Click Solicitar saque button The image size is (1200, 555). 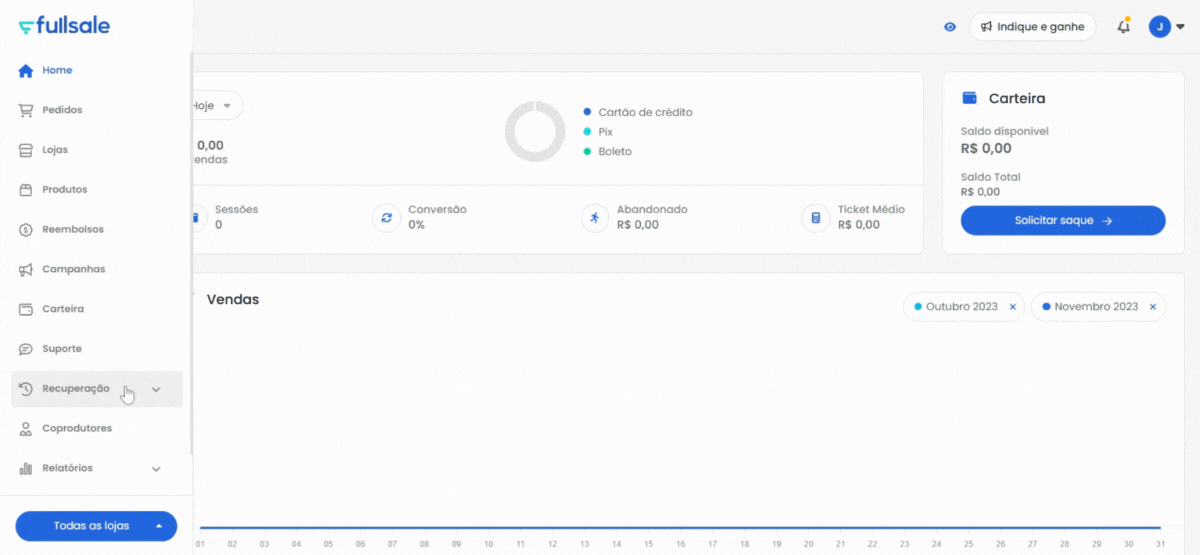point(1063,220)
